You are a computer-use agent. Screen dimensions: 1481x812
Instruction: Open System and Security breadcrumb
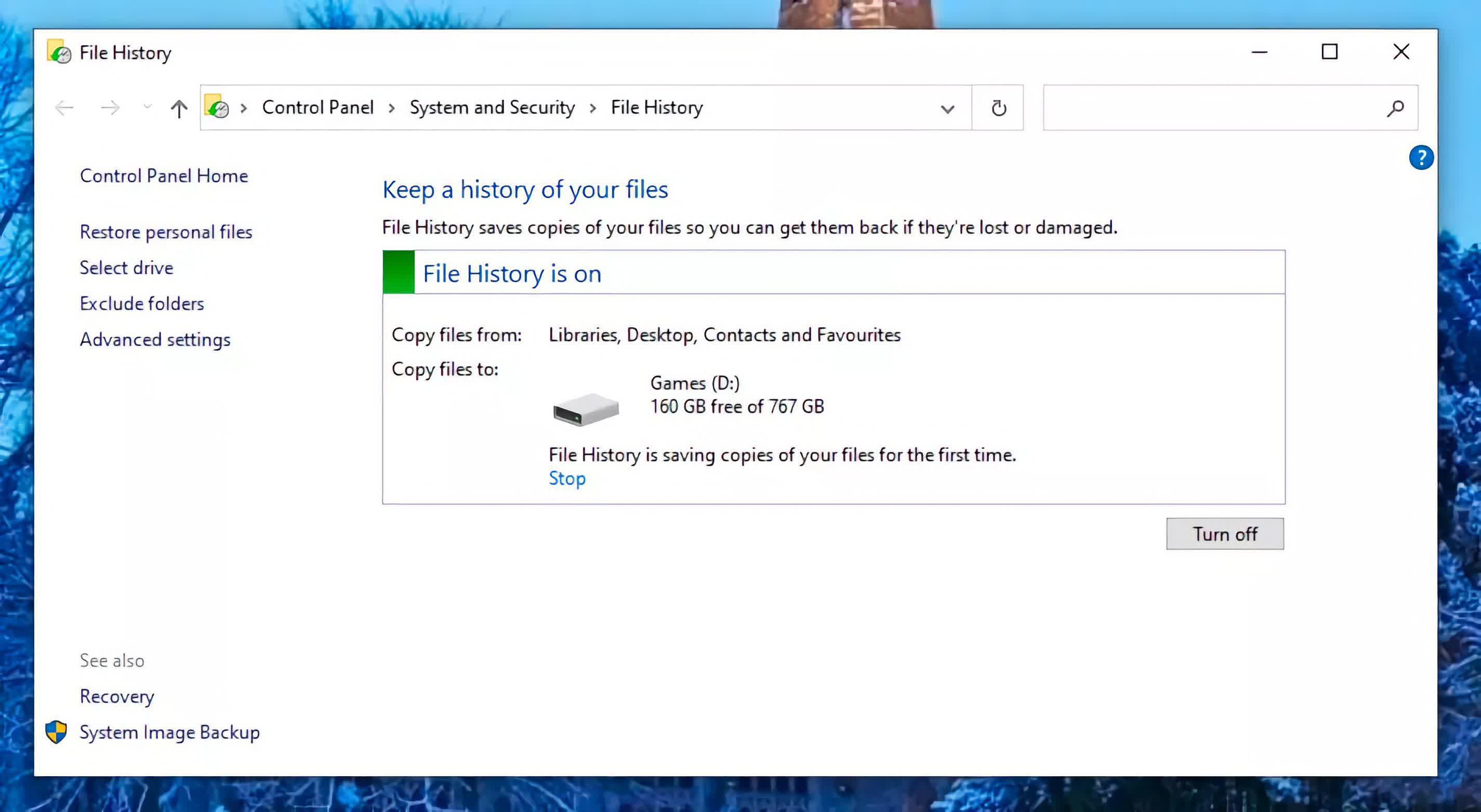[x=492, y=108]
